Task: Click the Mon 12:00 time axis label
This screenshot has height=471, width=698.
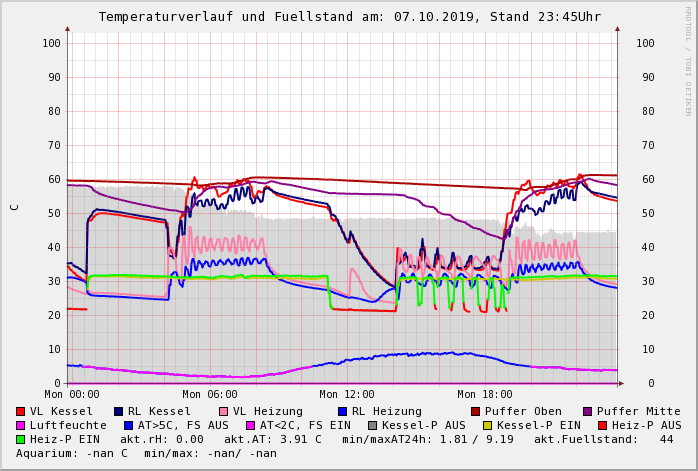Action: click(347, 395)
